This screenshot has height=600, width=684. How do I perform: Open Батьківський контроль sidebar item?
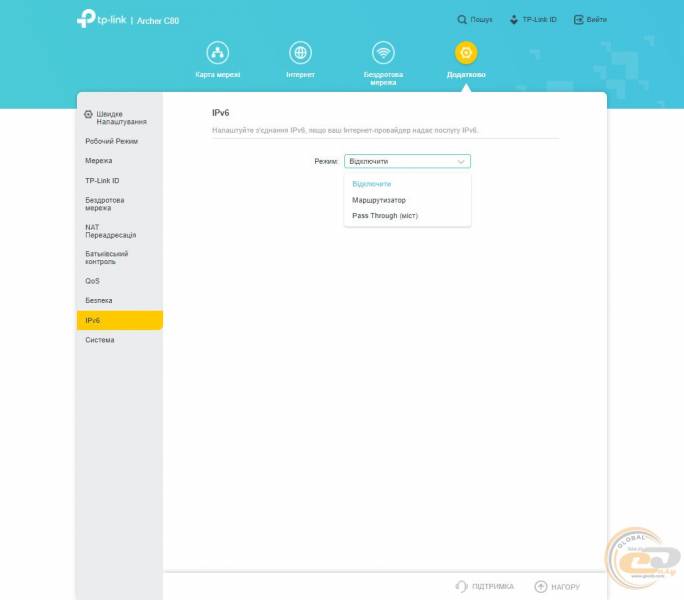coord(120,258)
